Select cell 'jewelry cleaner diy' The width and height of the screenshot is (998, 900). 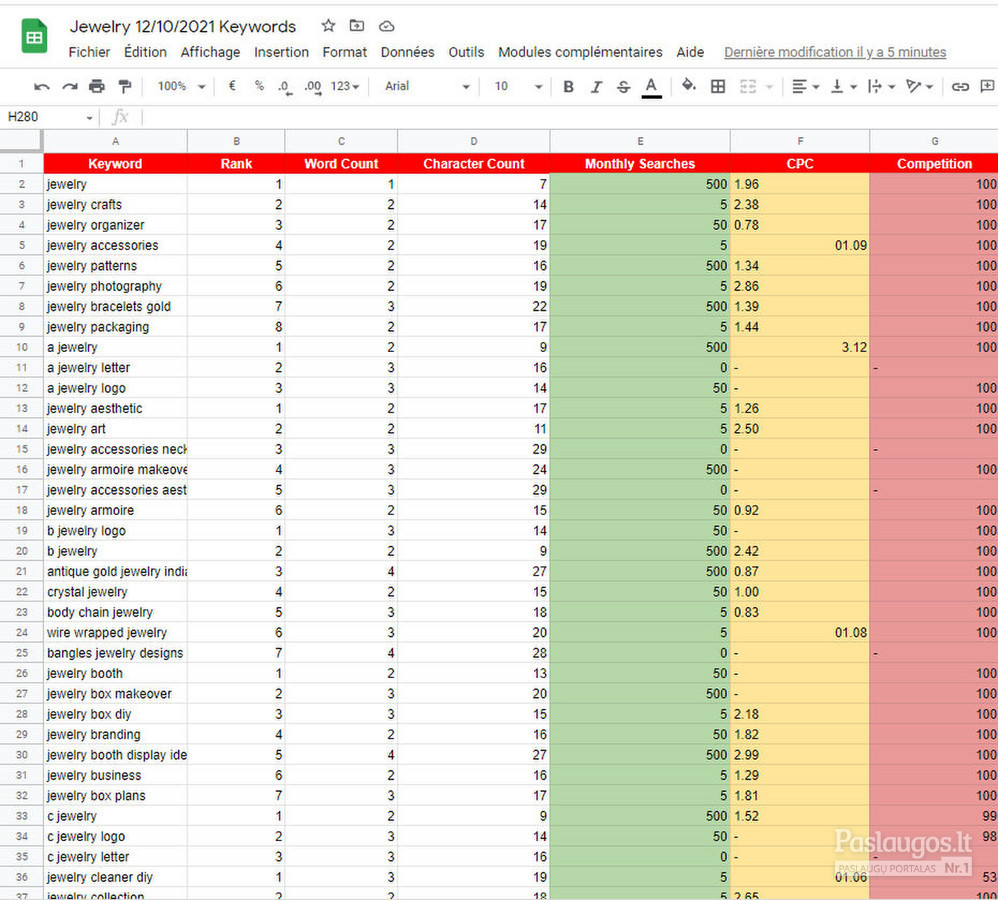coord(115,877)
